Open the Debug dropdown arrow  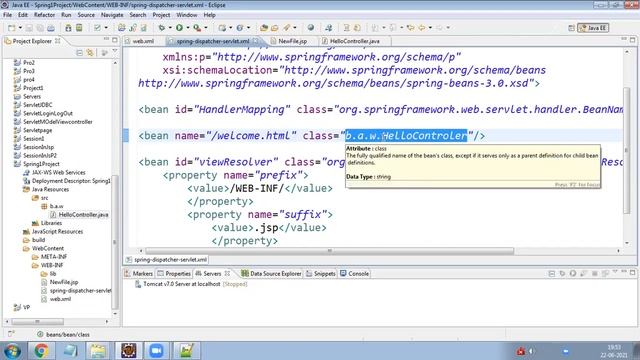170,28
